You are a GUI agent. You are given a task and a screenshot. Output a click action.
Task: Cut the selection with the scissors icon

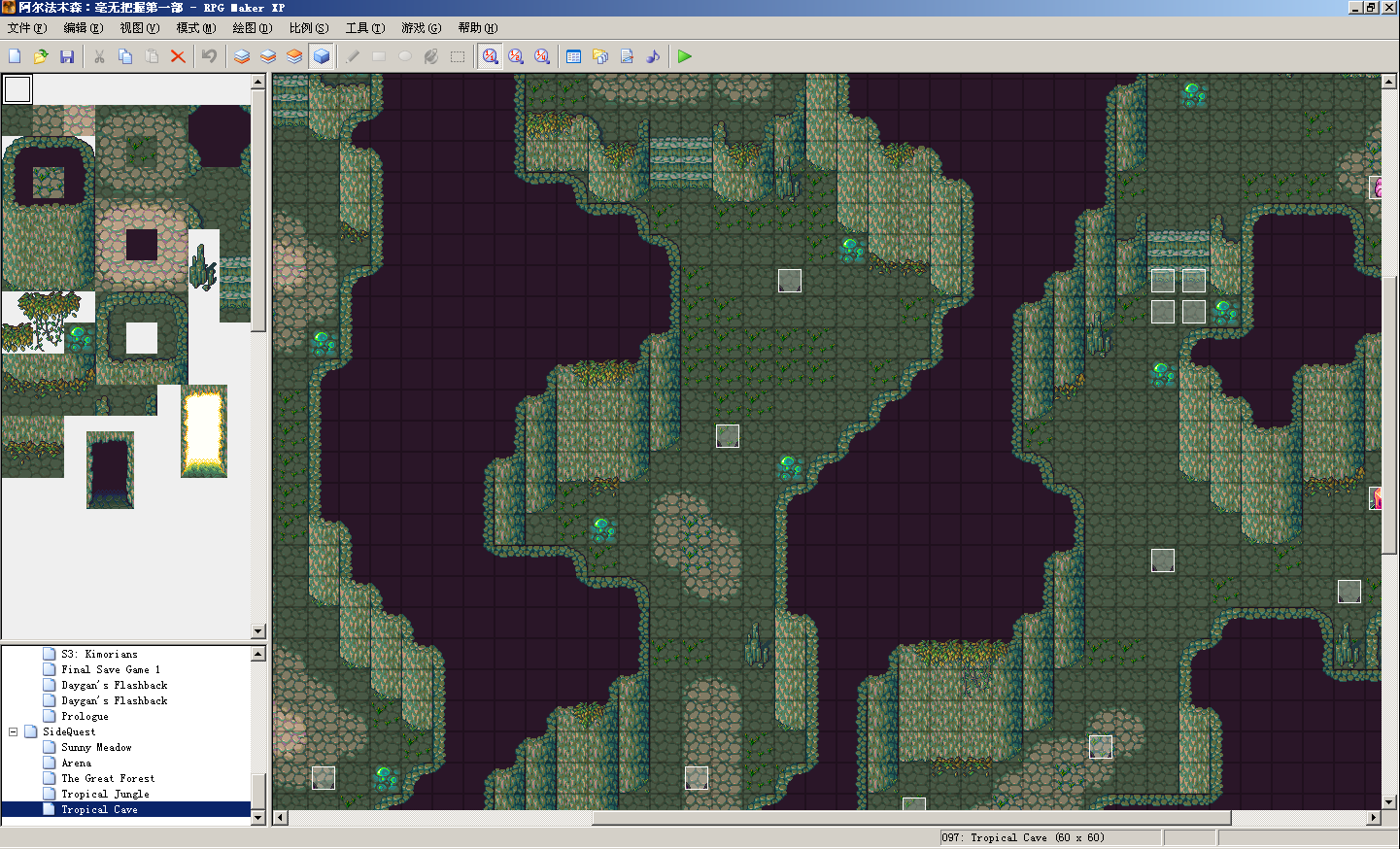tap(99, 56)
